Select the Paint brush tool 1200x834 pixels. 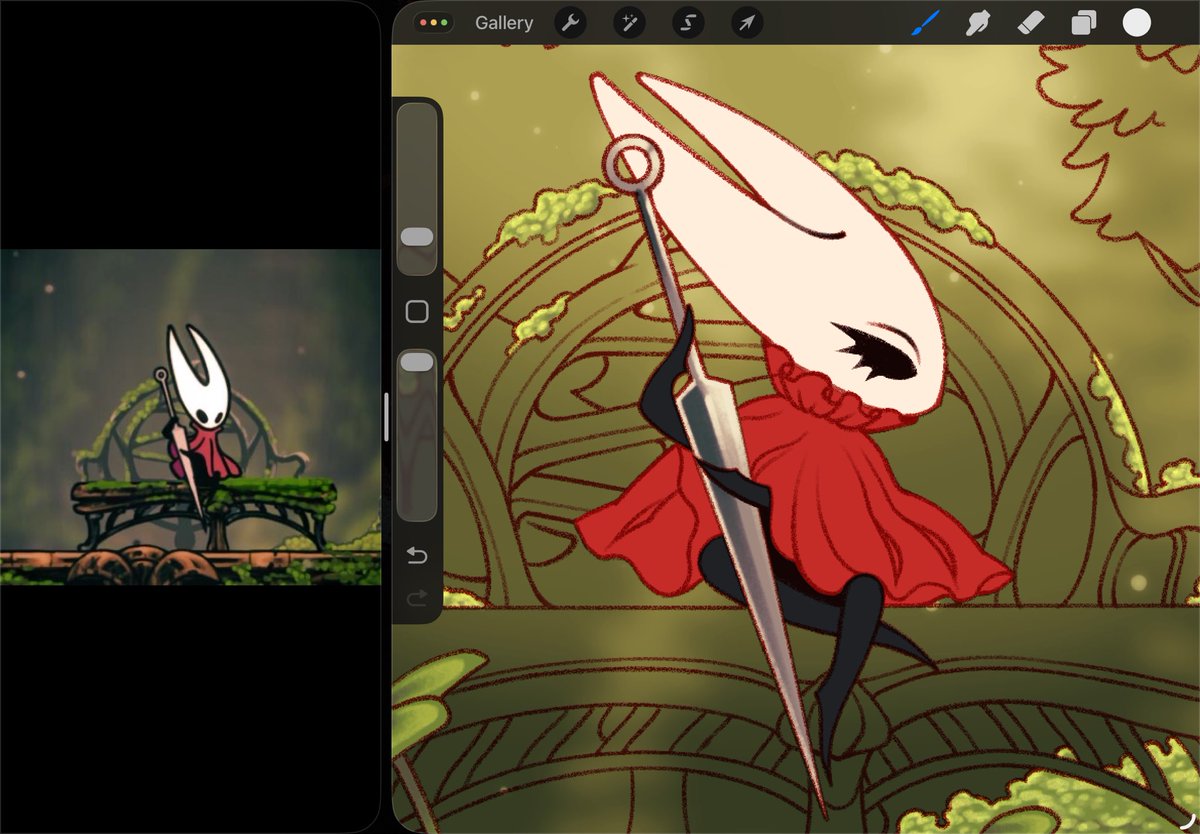[926, 23]
